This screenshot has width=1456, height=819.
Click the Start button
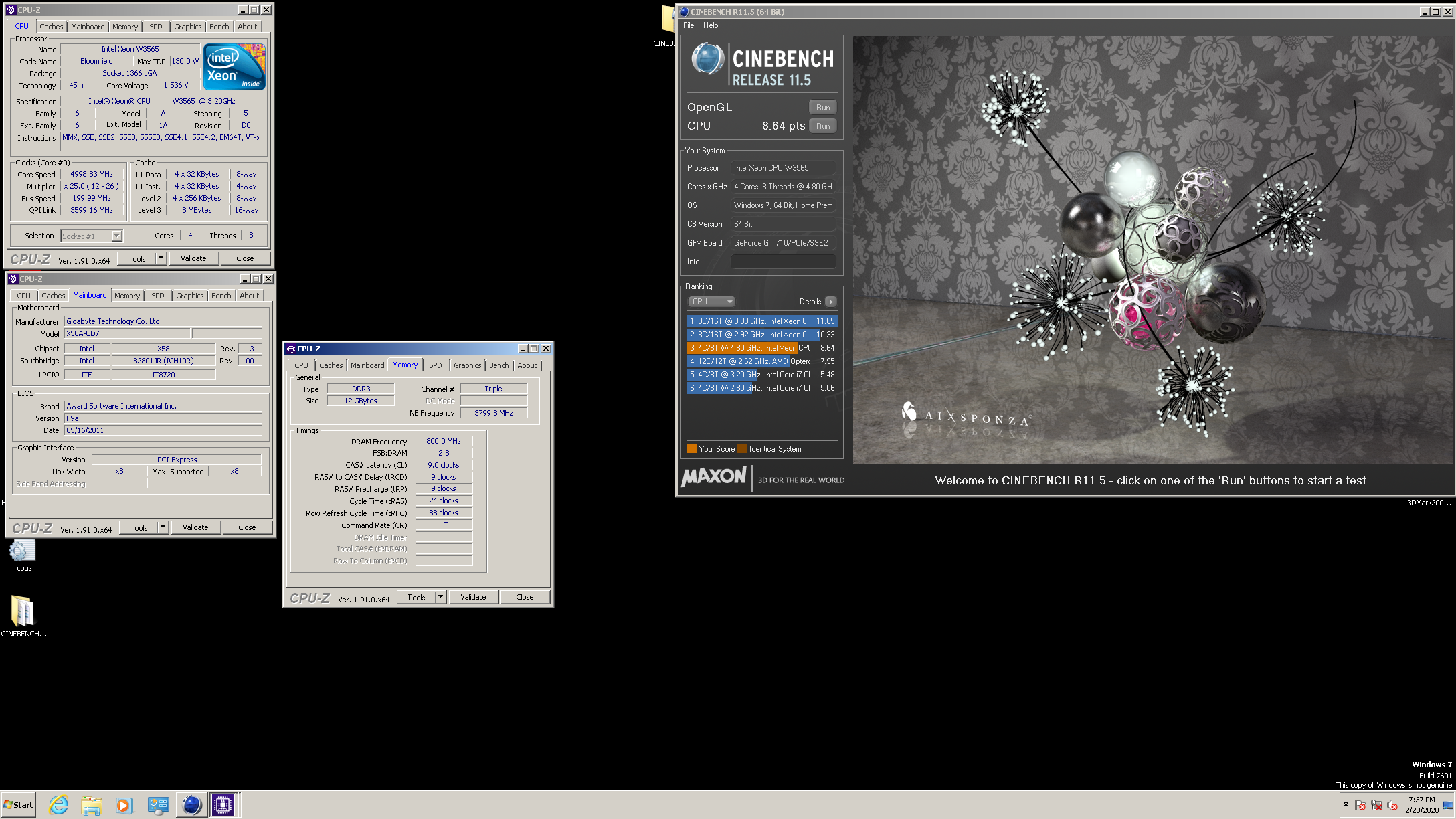pyautogui.click(x=18, y=805)
